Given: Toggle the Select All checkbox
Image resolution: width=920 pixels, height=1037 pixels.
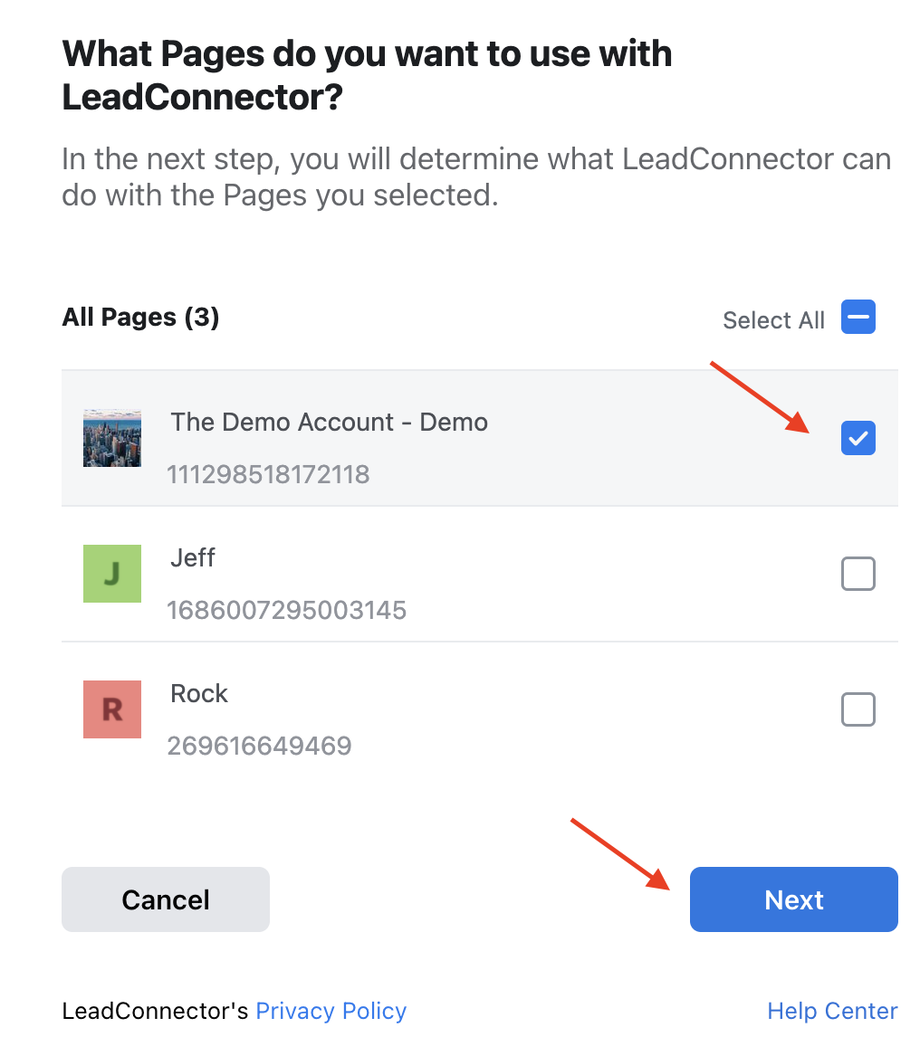Looking at the screenshot, I should (858, 318).
